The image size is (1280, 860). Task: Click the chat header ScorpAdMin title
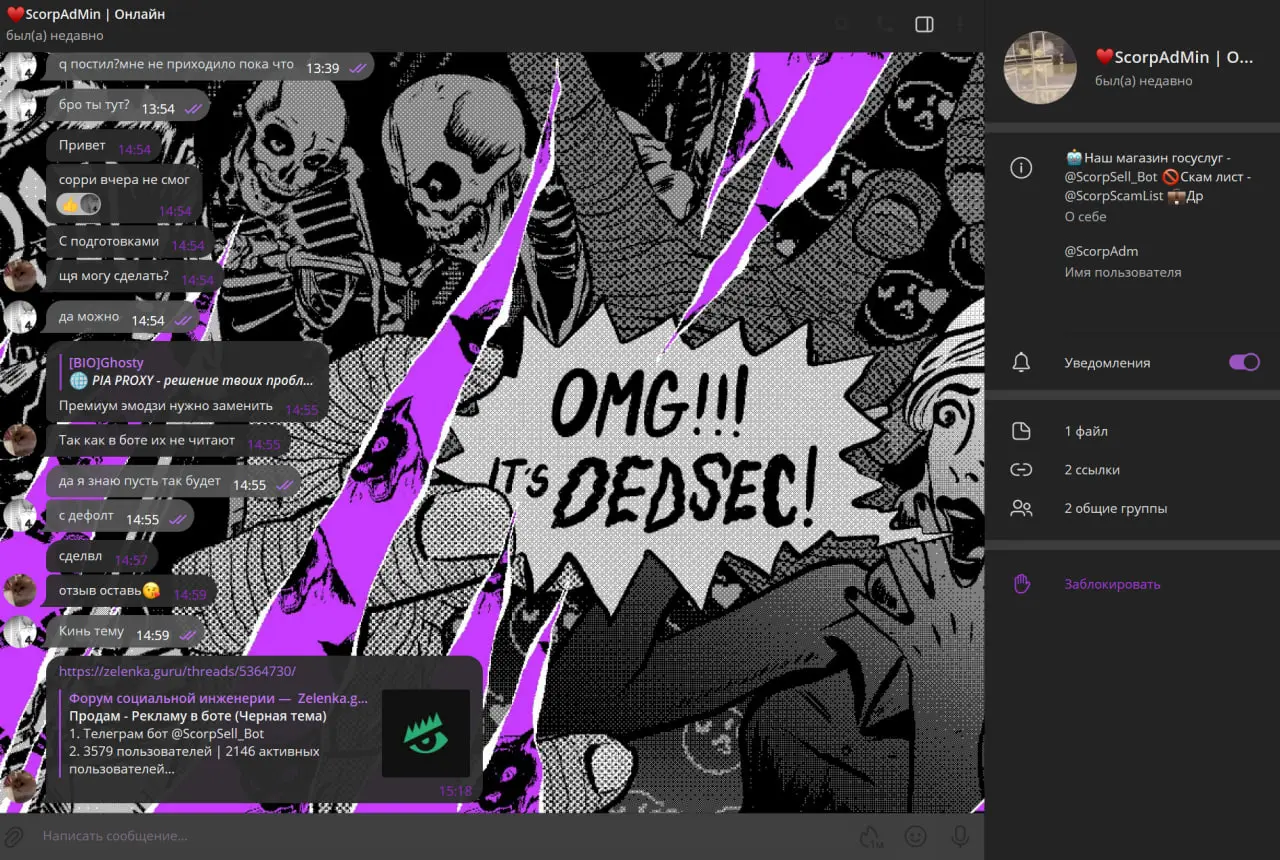pyautogui.click(x=86, y=14)
